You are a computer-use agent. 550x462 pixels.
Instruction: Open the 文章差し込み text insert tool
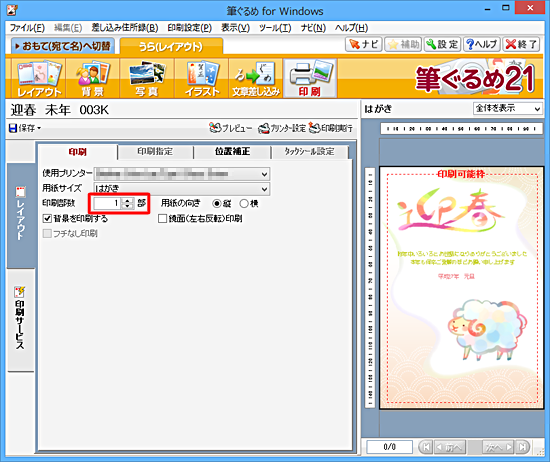256,78
